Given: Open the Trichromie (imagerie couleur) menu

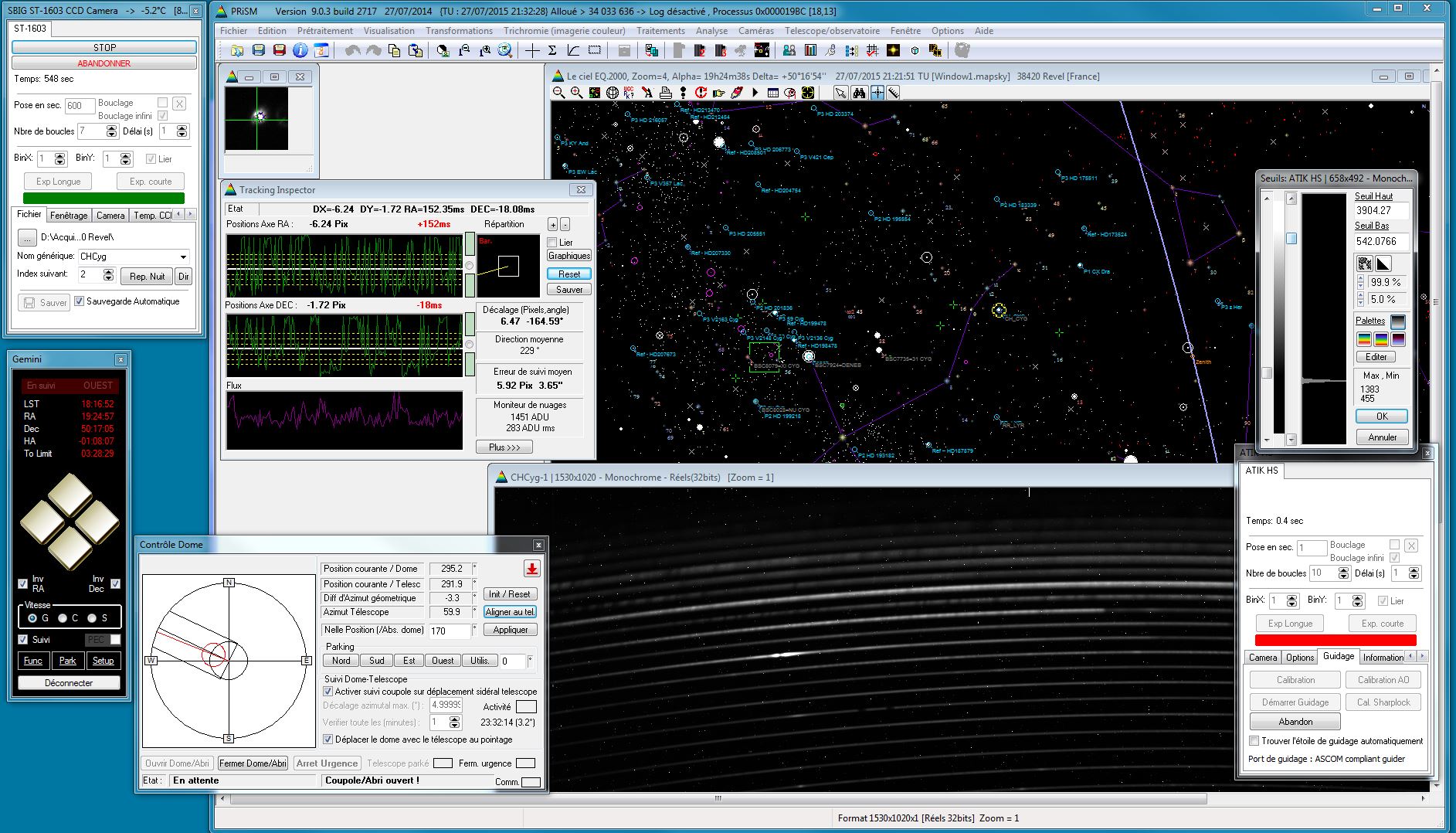Looking at the screenshot, I should pos(564,31).
